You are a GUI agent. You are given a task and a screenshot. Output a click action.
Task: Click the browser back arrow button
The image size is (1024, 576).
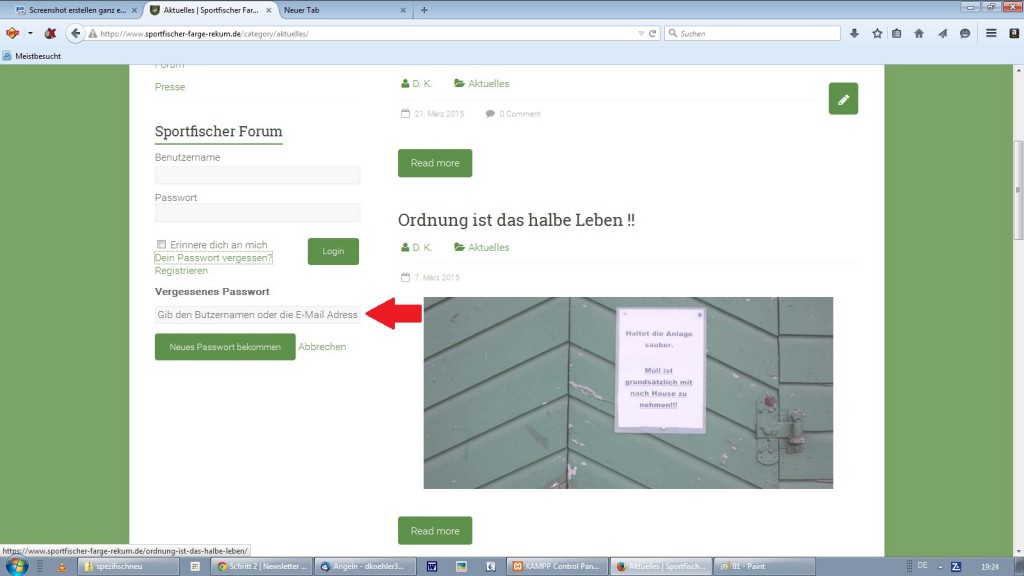tap(75, 33)
